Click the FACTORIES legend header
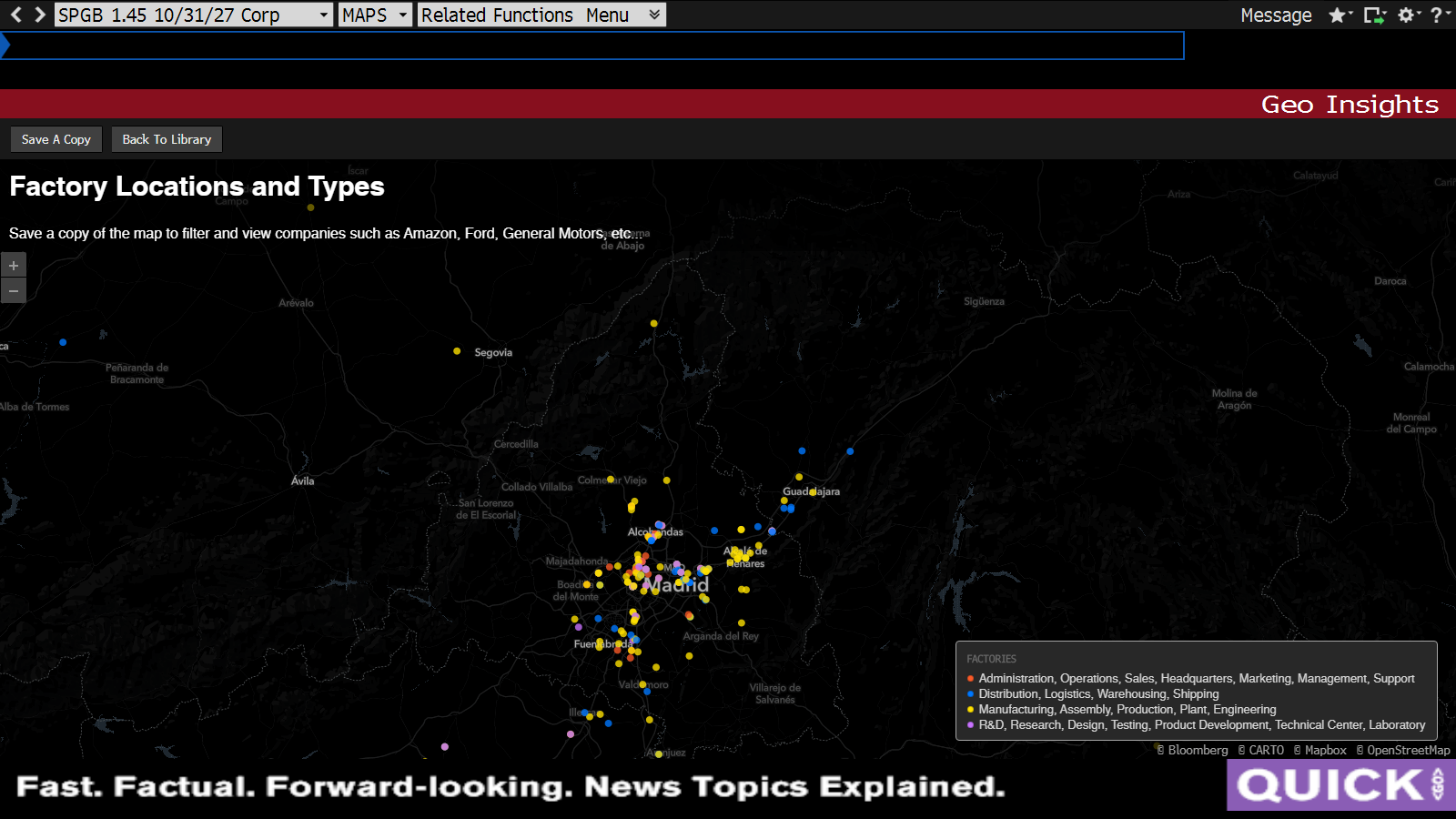The height and width of the screenshot is (819, 1456). click(x=991, y=659)
